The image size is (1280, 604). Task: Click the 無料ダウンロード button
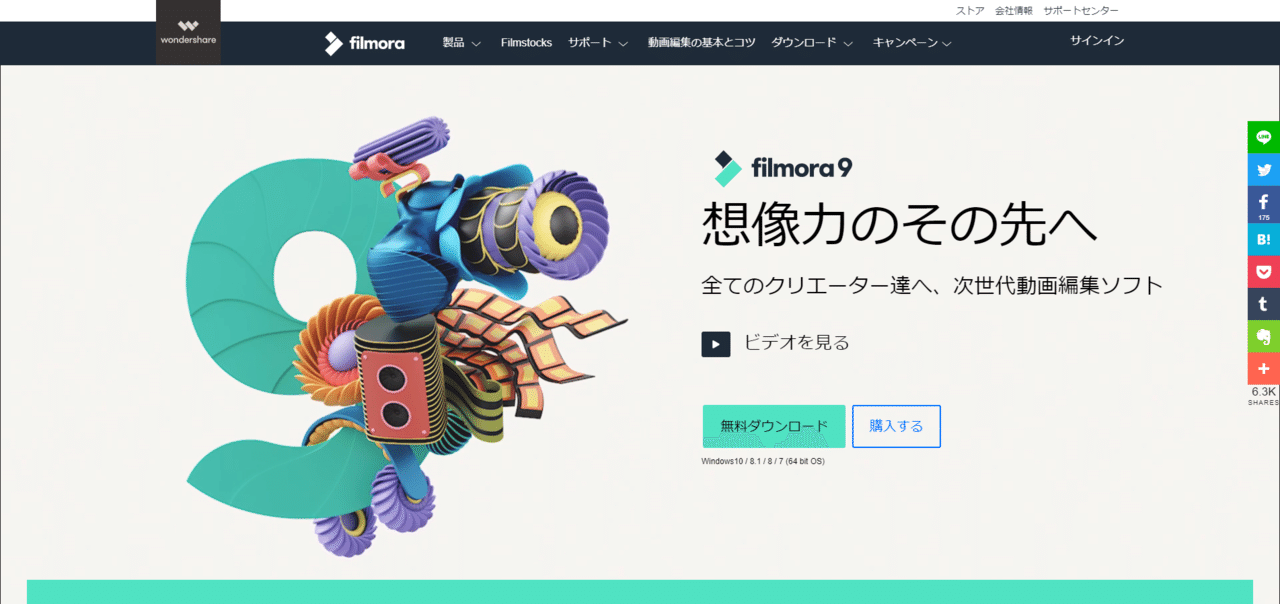(774, 426)
